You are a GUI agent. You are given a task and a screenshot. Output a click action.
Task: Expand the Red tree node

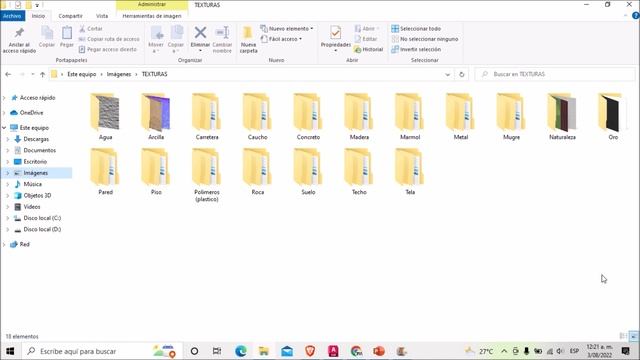pos(4,244)
